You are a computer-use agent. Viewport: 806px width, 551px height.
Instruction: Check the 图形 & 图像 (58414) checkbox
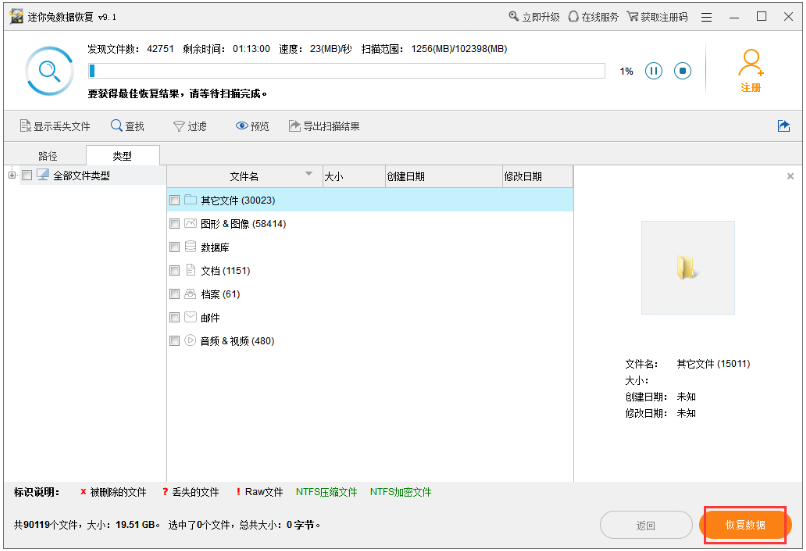[x=175, y=224]
